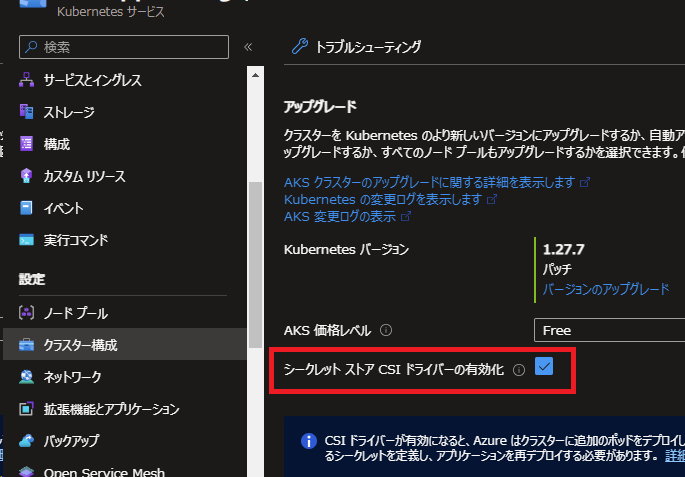Open the 実行コマンド terminal icon
Image resolution: width=685 pixels, height=477 pixels.
coord(27,240)
